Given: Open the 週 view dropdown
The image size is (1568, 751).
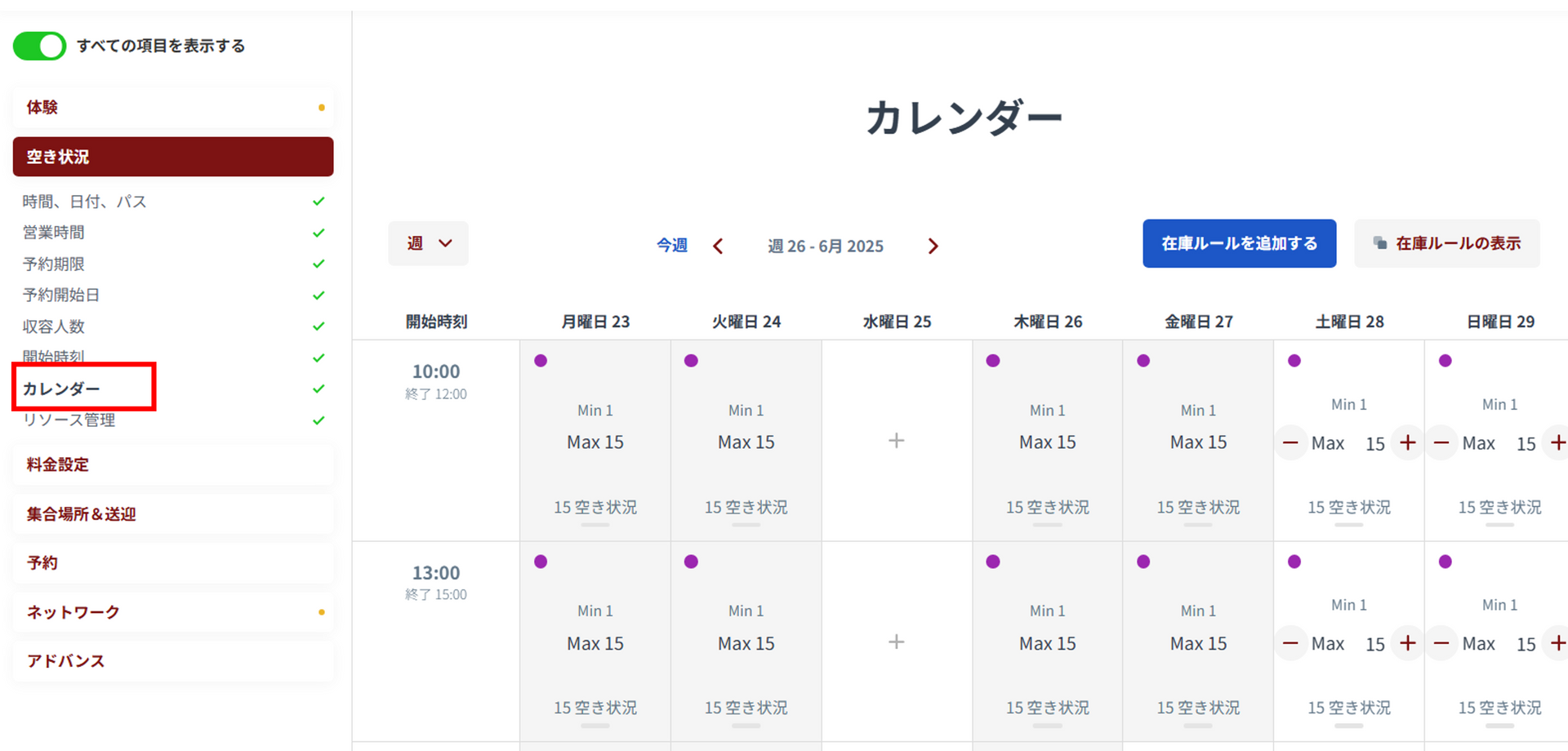Looking at the screenshot, I should coord(429,243).
